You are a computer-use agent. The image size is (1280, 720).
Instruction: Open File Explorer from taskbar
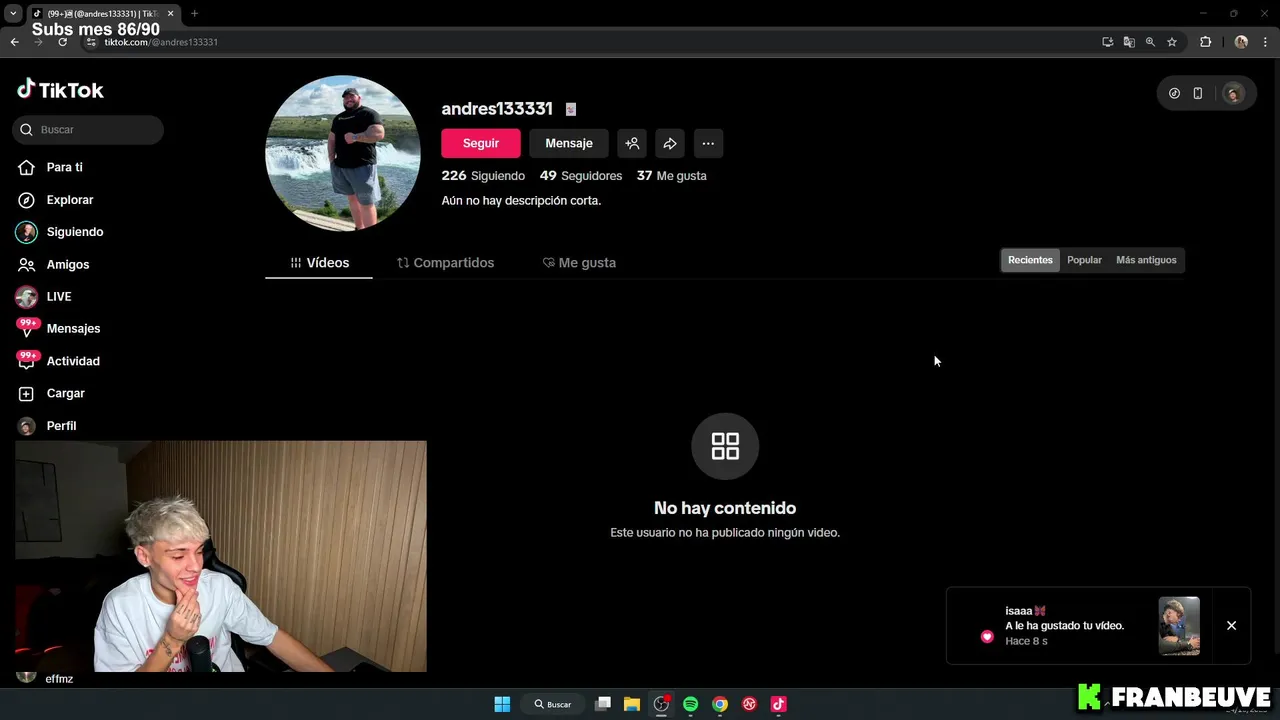[x=632, y=704]
